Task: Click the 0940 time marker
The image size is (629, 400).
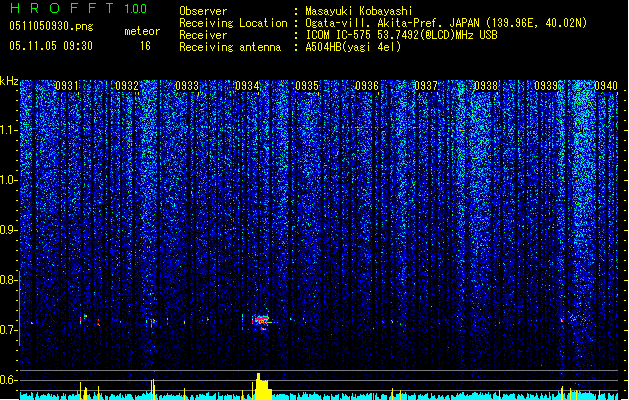Action: (x=606, y=86)
